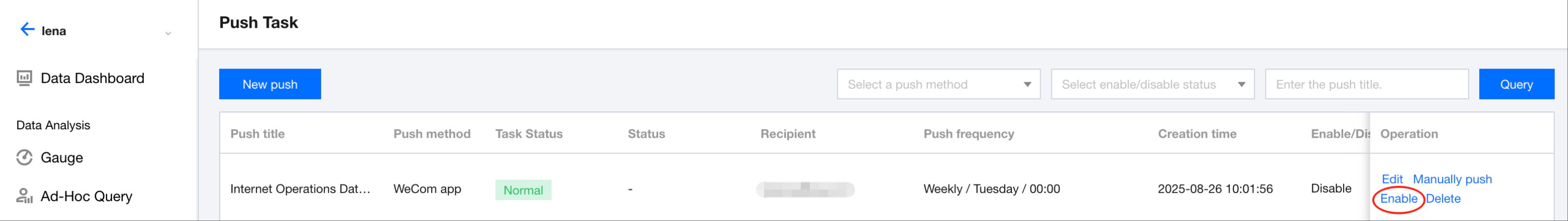Click the Ad-Hoc Query person icon
This screenshot has width=1568, height=221.
click(x=24, y=196)
